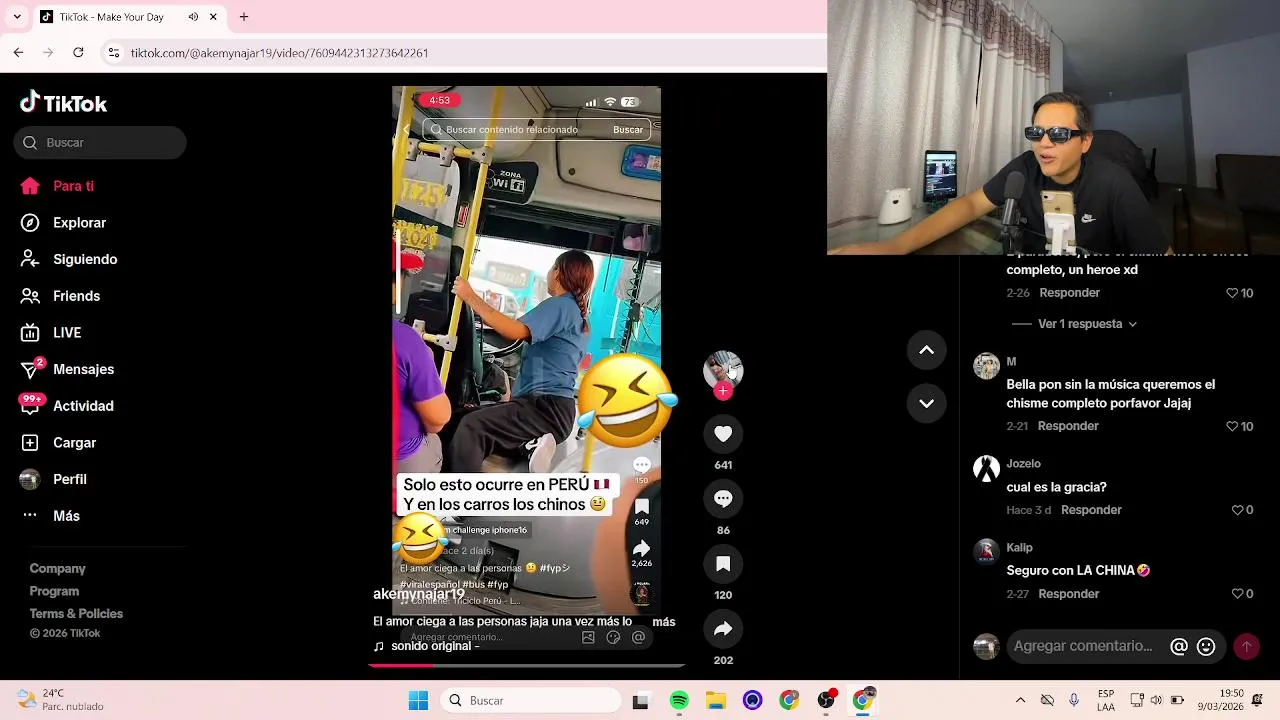Open Jozelo's profile avatar
The height and width of the screenshot is (720, 1280).
pos(987,469)
